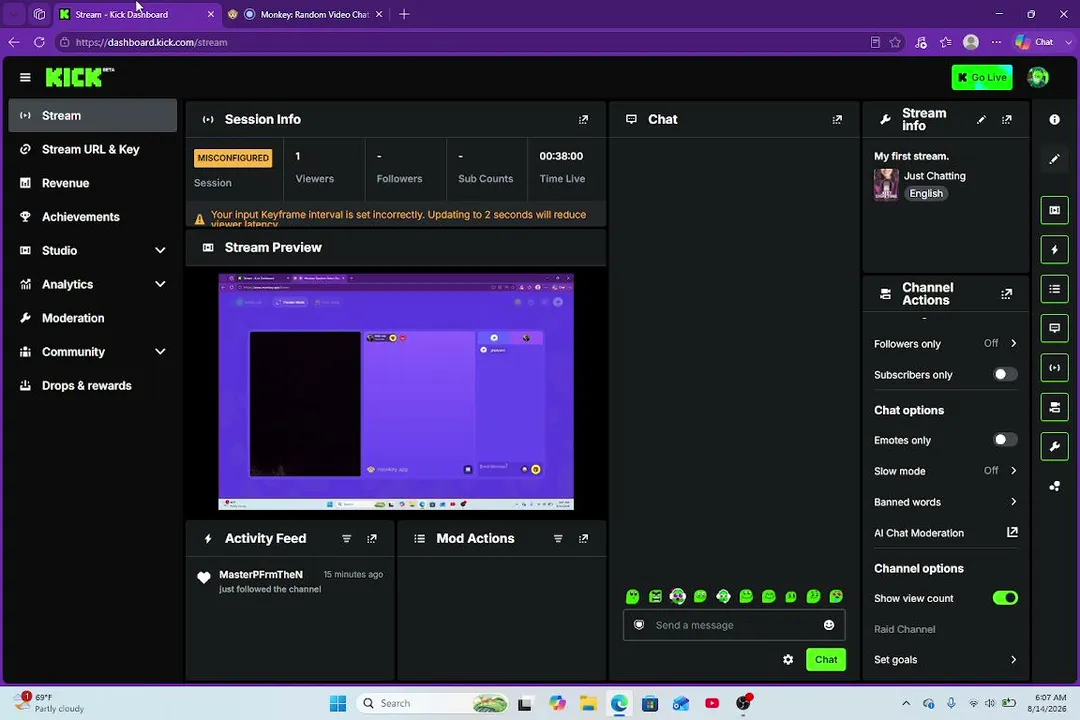Click the Go Live button
This screenshot has width=1080, height=720.
click(982, 77)
